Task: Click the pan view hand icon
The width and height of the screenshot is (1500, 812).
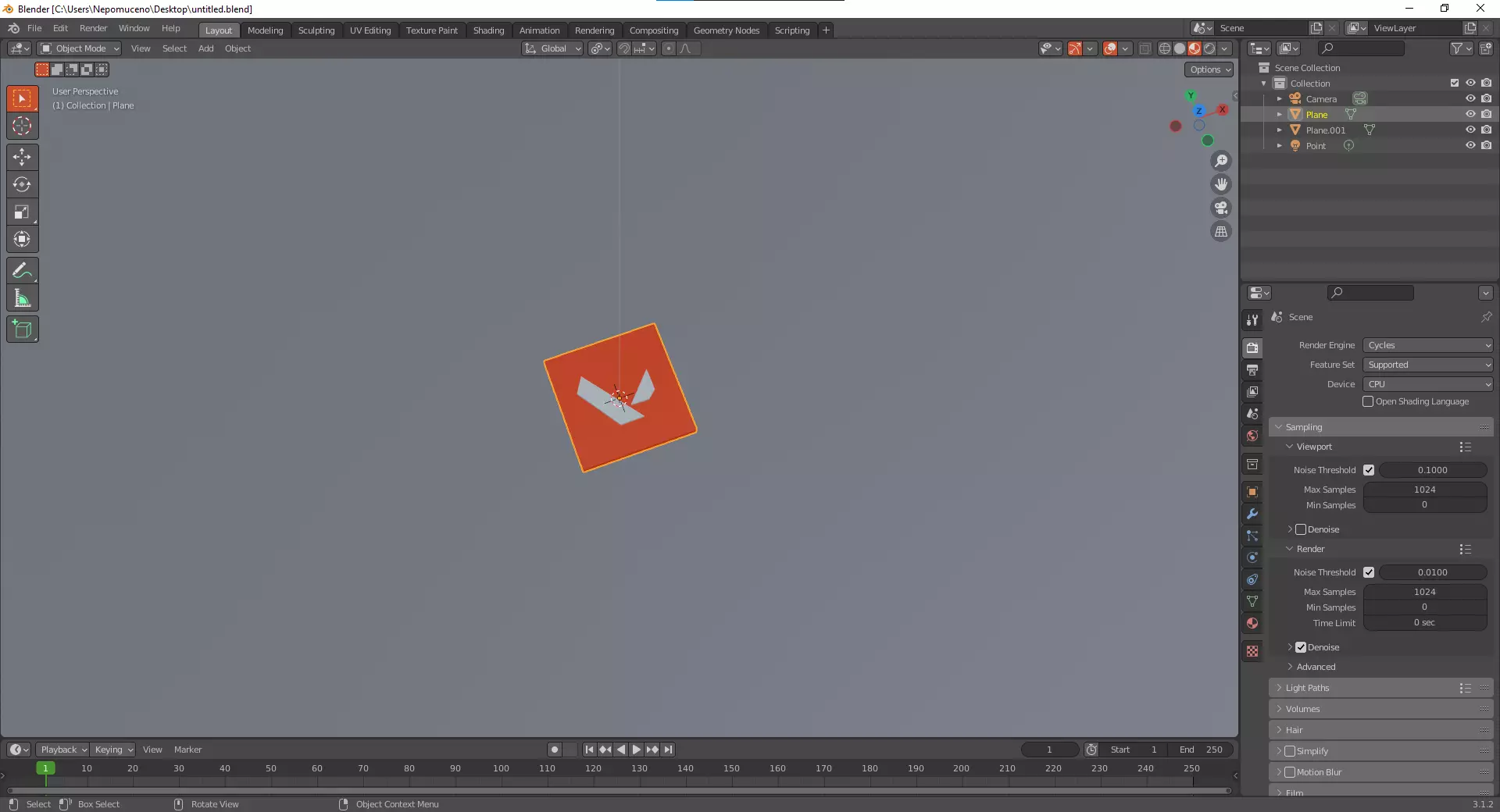Action: [1221, 184]
